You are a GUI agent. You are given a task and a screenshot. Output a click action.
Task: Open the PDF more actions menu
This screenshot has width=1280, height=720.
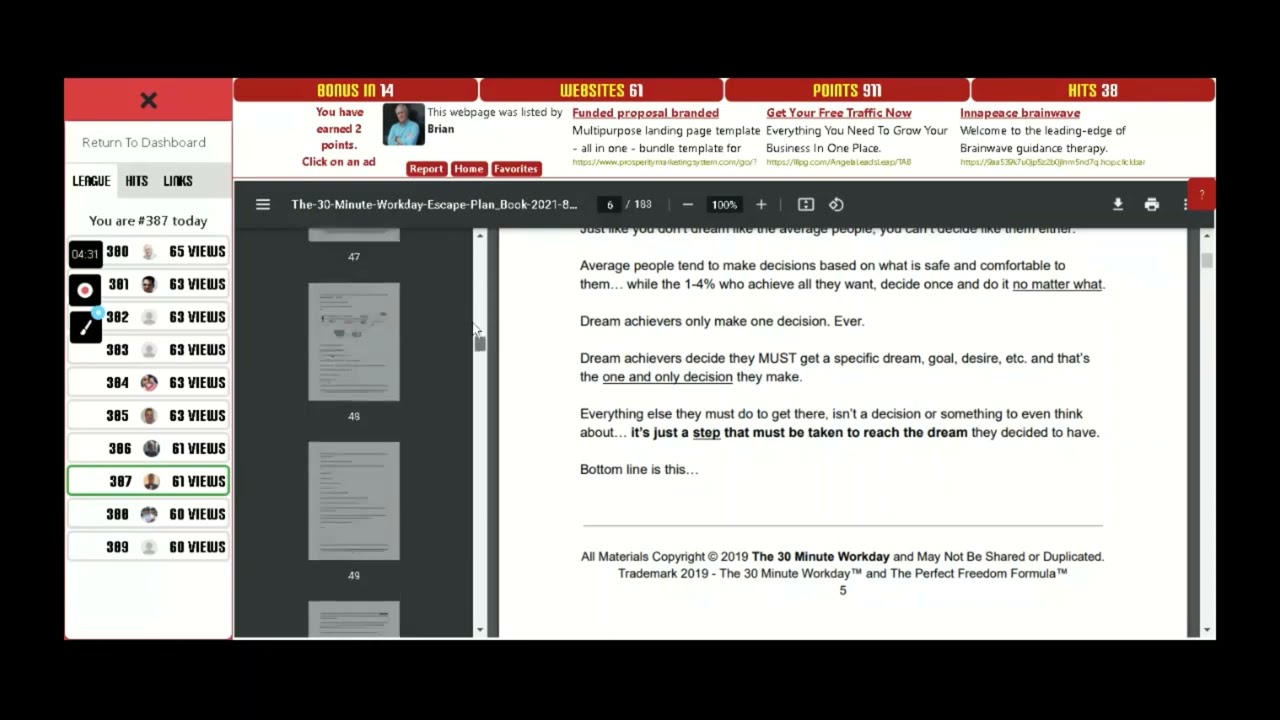coord(1184,204)
